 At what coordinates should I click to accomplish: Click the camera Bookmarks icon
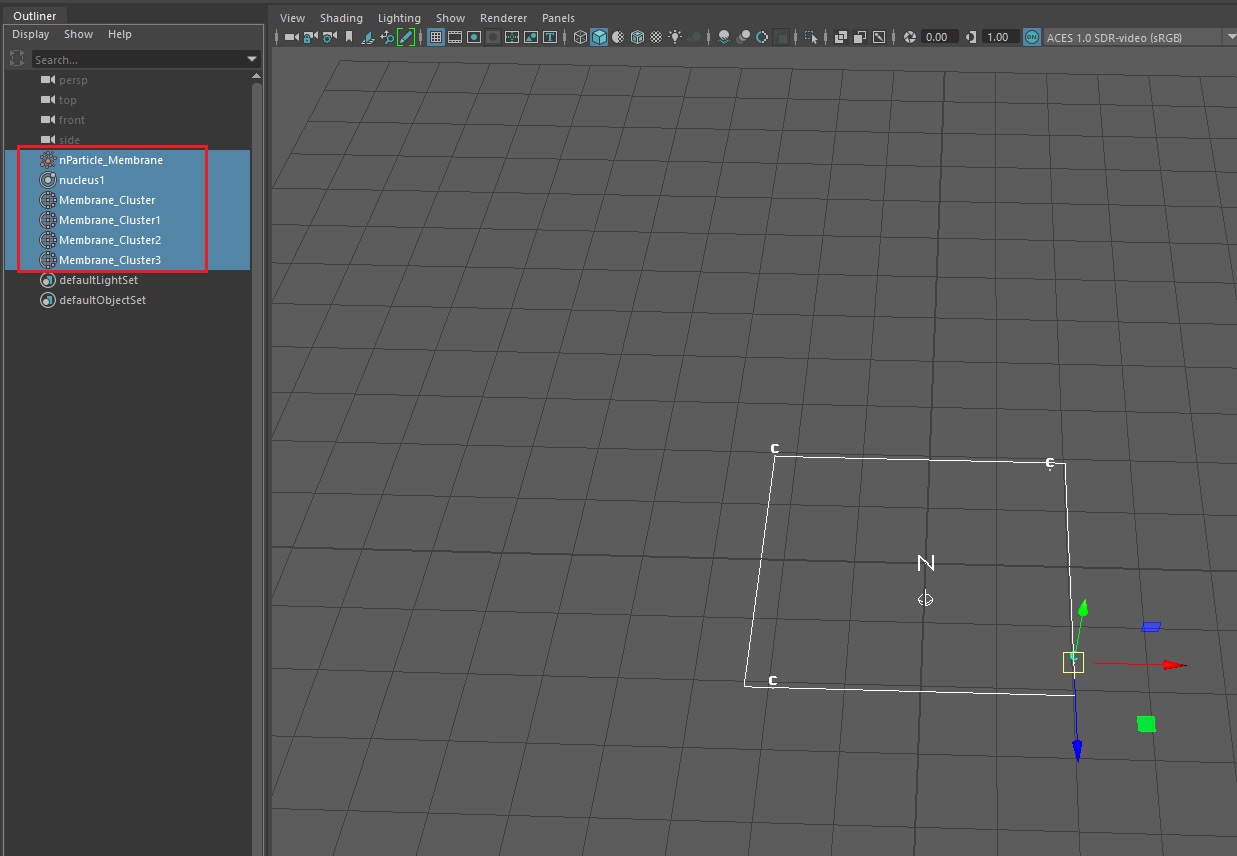[x=348, y=37]
